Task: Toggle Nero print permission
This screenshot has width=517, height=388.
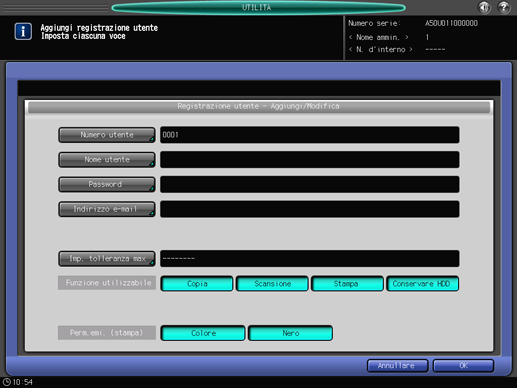Action: pos(290,333)
